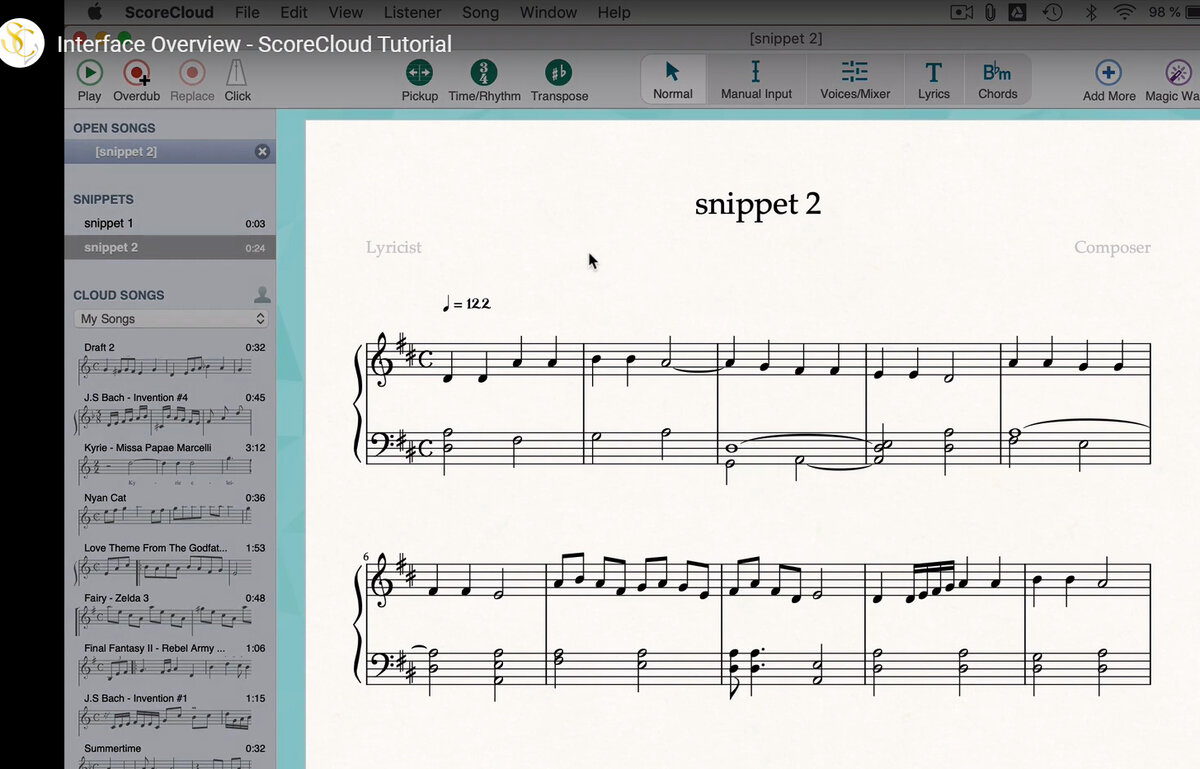Viewport: 1200px width, 769px height.
Task: Open the Summertime cloud song
Action: [170, 755]
